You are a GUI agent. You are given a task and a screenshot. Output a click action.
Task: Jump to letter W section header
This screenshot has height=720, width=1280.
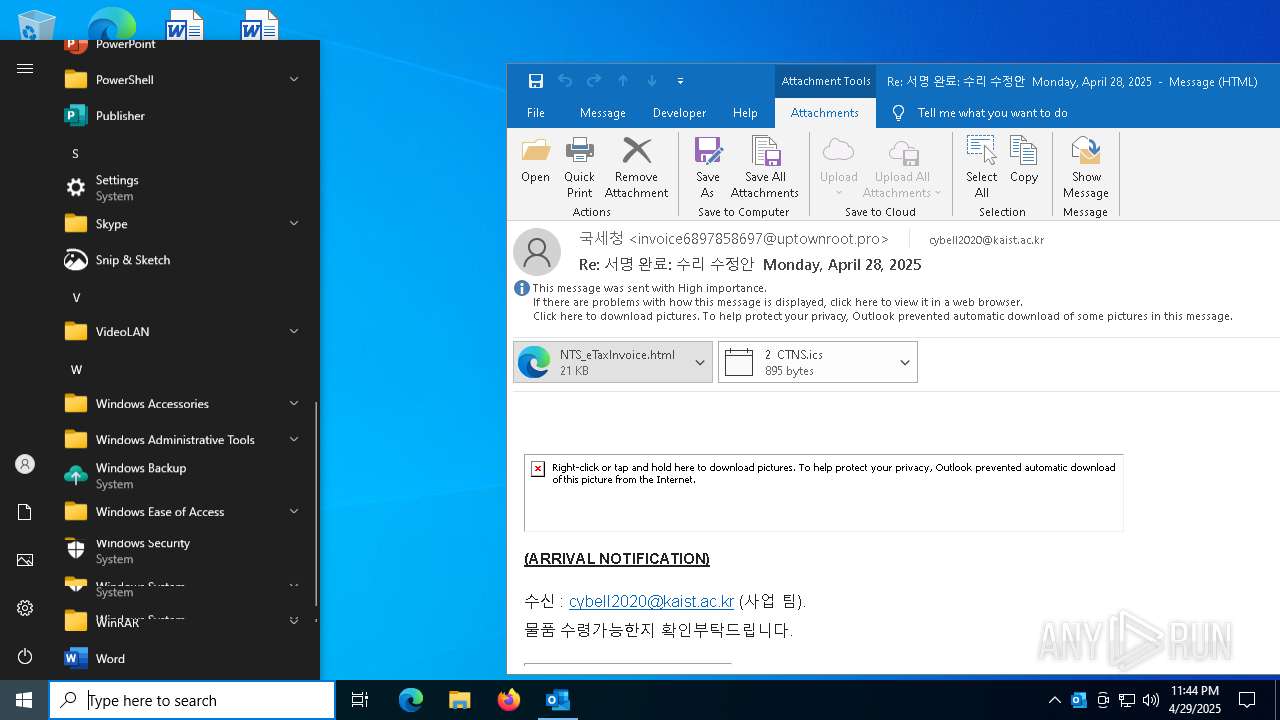pos(76,369)
